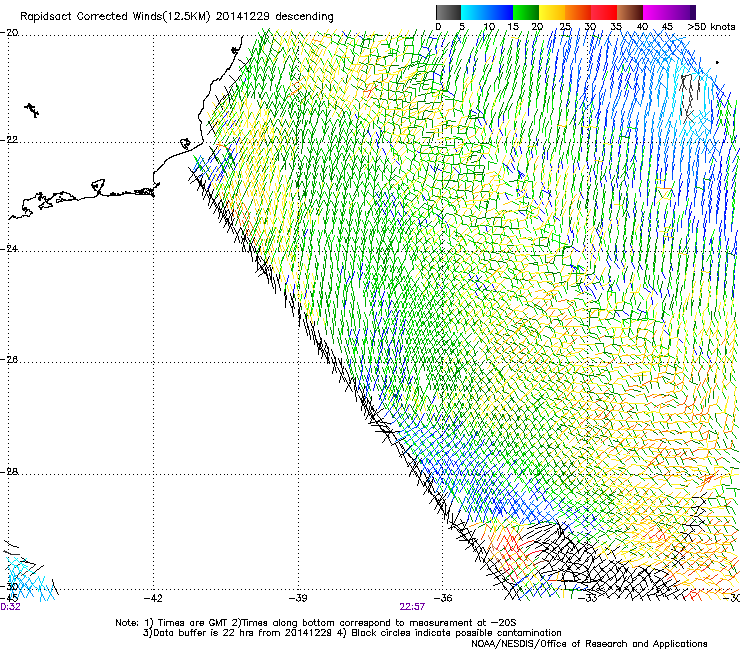
Task: Click the '35' label under the color bar
Action: pyautogui.click(x=616, y=27)
